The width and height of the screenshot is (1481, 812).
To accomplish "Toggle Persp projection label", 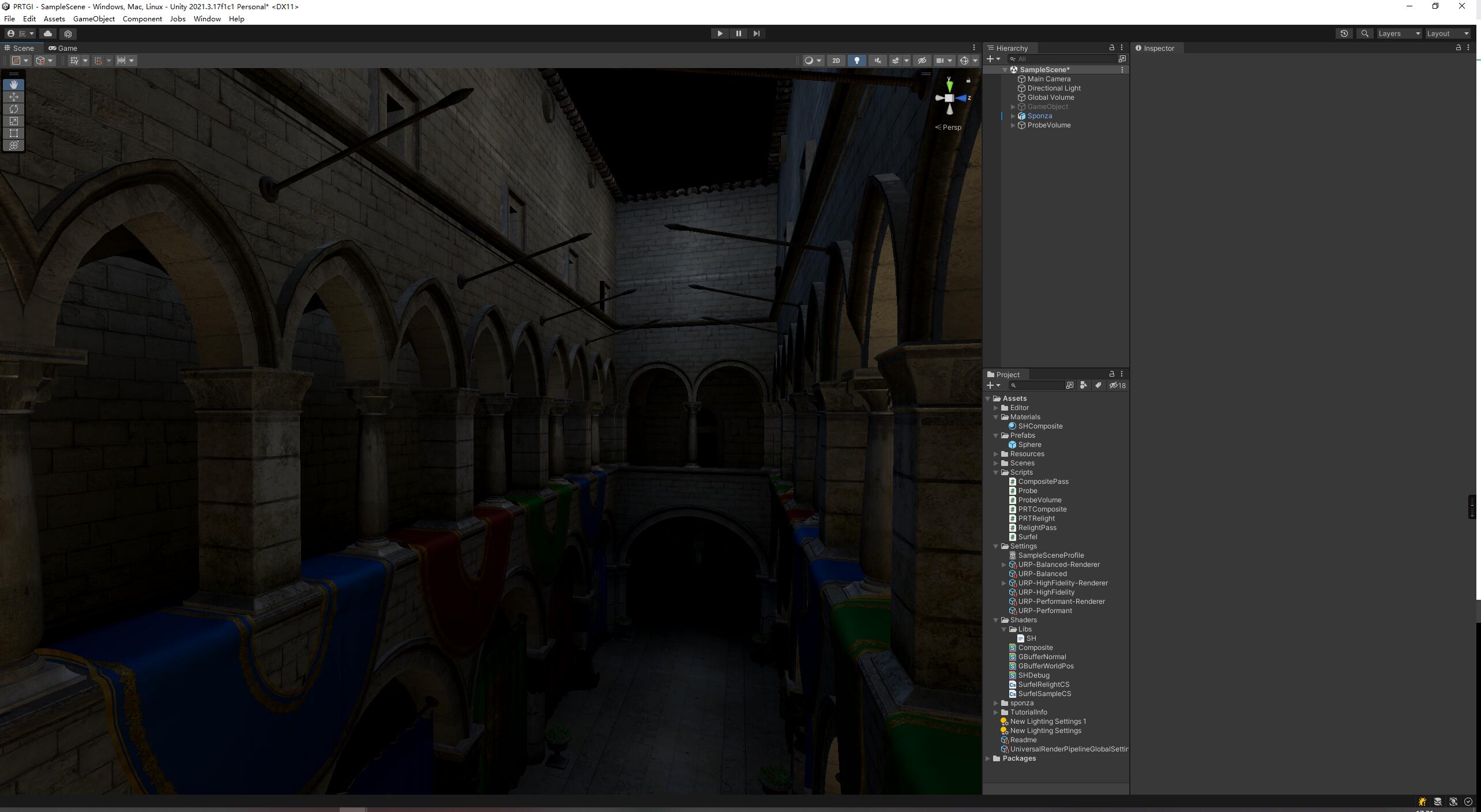I will coord(948,127).
